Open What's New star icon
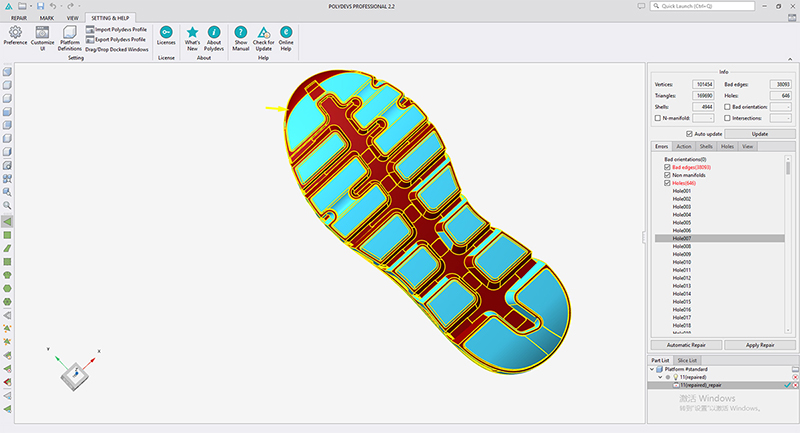This screenshot has height=433, width=800. [x=192, y=32]
